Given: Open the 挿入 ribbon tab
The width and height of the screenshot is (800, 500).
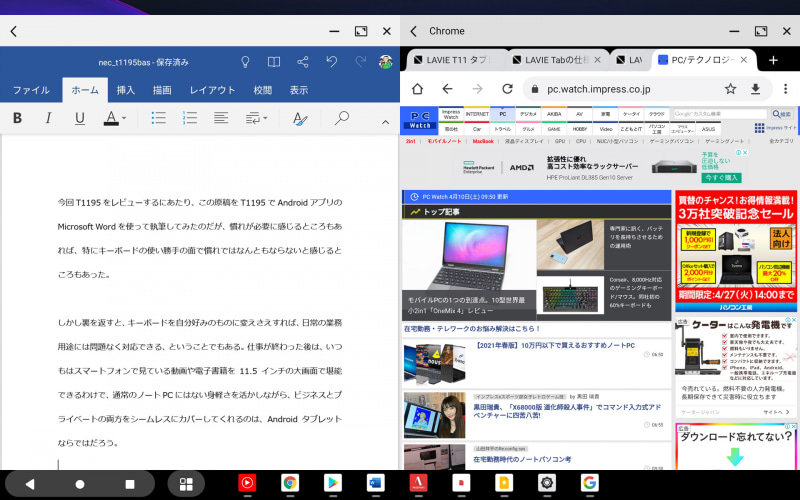Looking at the screenshot, I should click(126, 90).
